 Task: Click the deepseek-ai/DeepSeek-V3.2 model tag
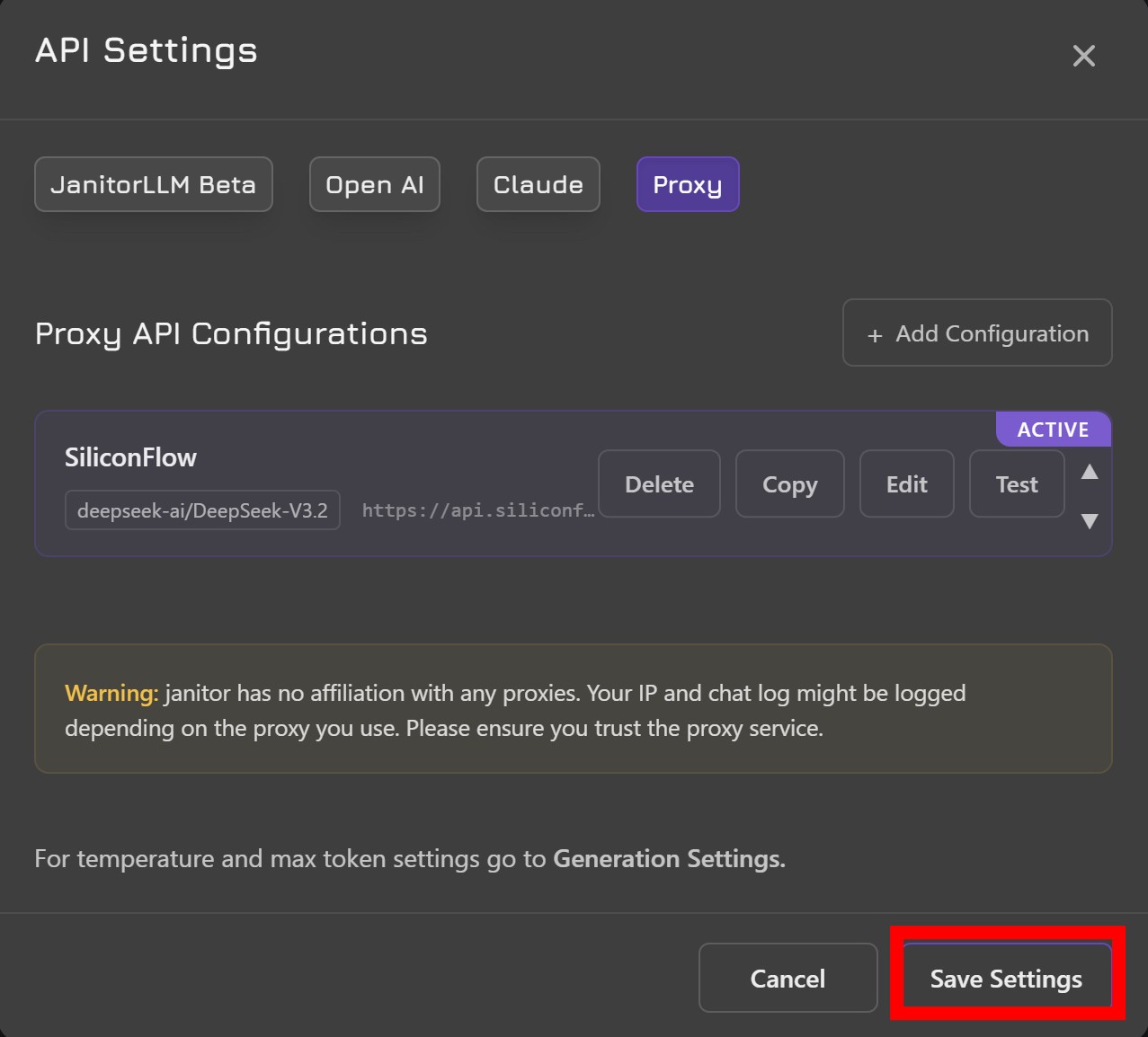click(x=202, y=510)
